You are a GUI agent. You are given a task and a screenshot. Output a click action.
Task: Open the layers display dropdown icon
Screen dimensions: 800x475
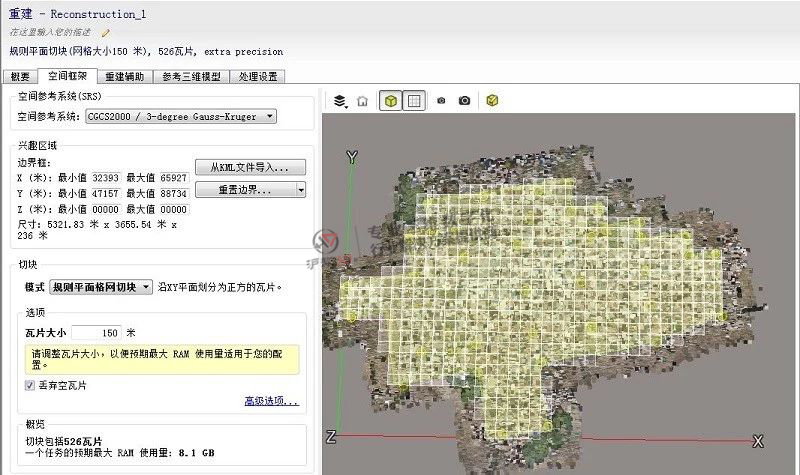pos(340,101)
